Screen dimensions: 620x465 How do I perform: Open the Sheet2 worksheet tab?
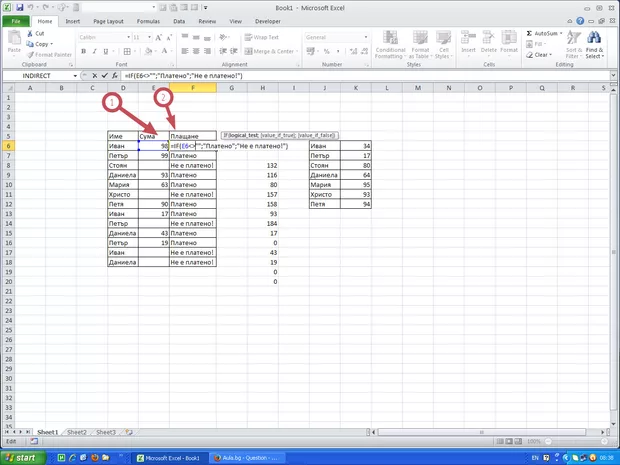coord(76,432)
